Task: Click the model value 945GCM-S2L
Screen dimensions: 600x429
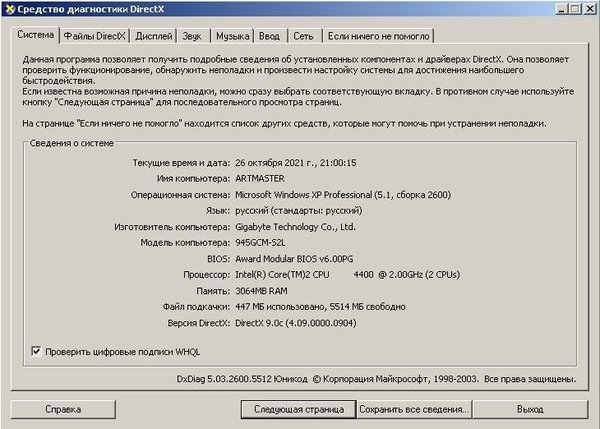Action: 260,243
